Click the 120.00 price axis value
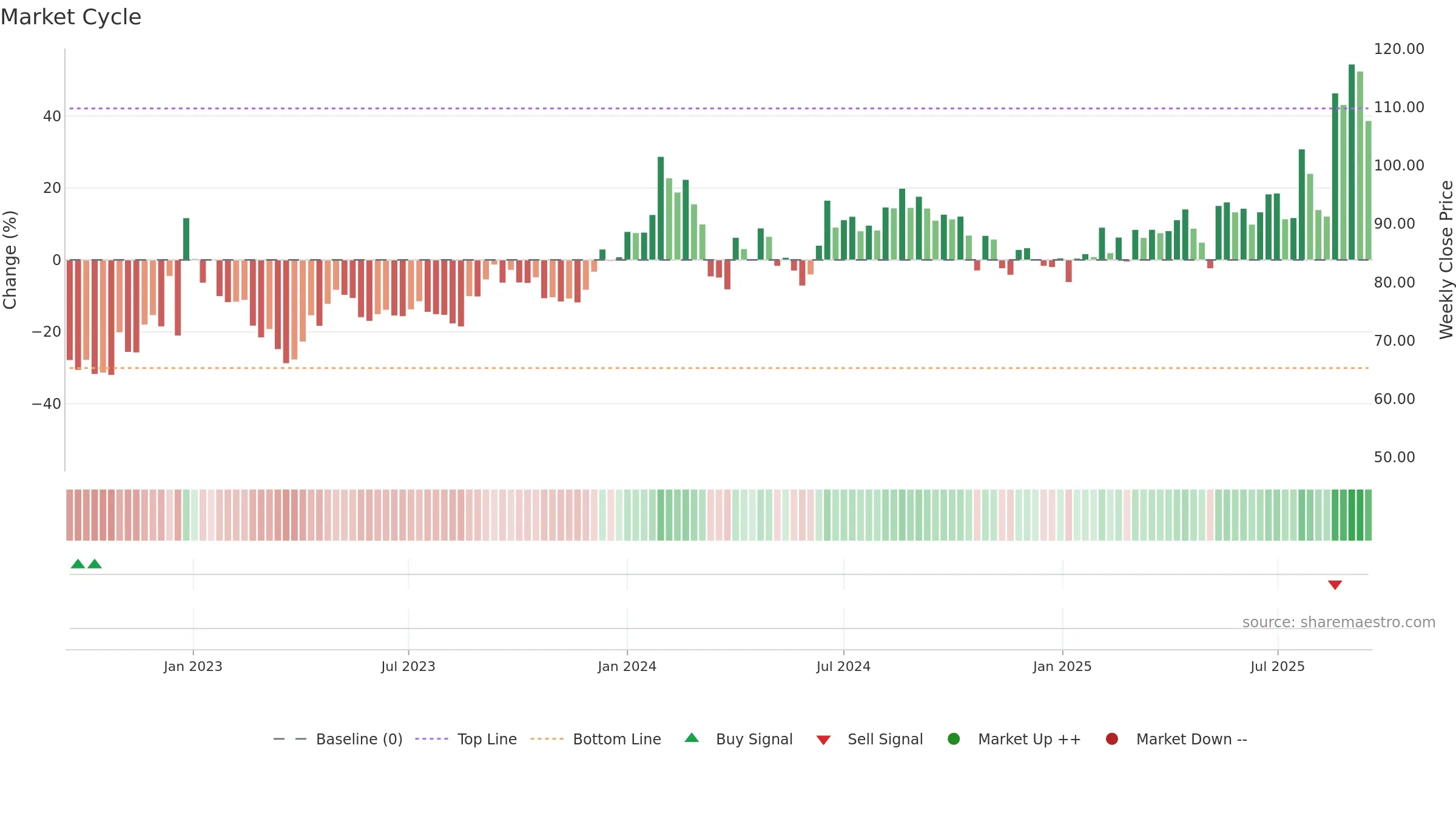Image resolution: width=1456 pixels, height=819 pixels. 1399,49
